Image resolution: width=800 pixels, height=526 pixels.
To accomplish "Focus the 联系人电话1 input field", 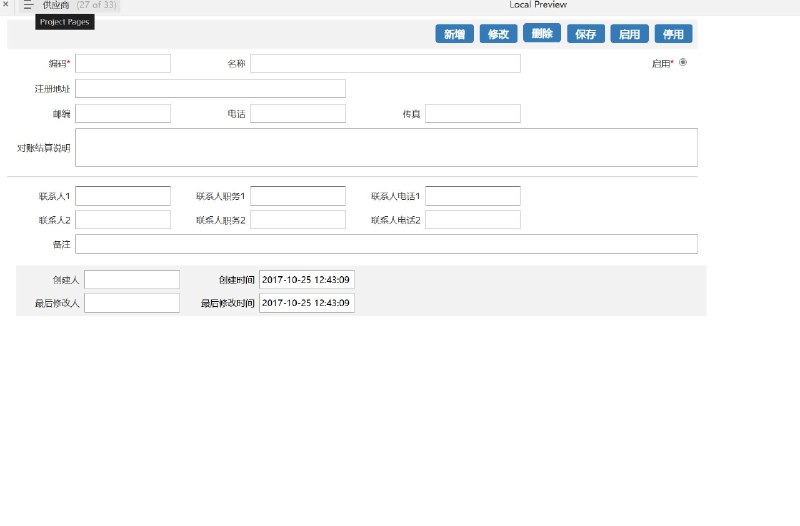I will point(473,196).
